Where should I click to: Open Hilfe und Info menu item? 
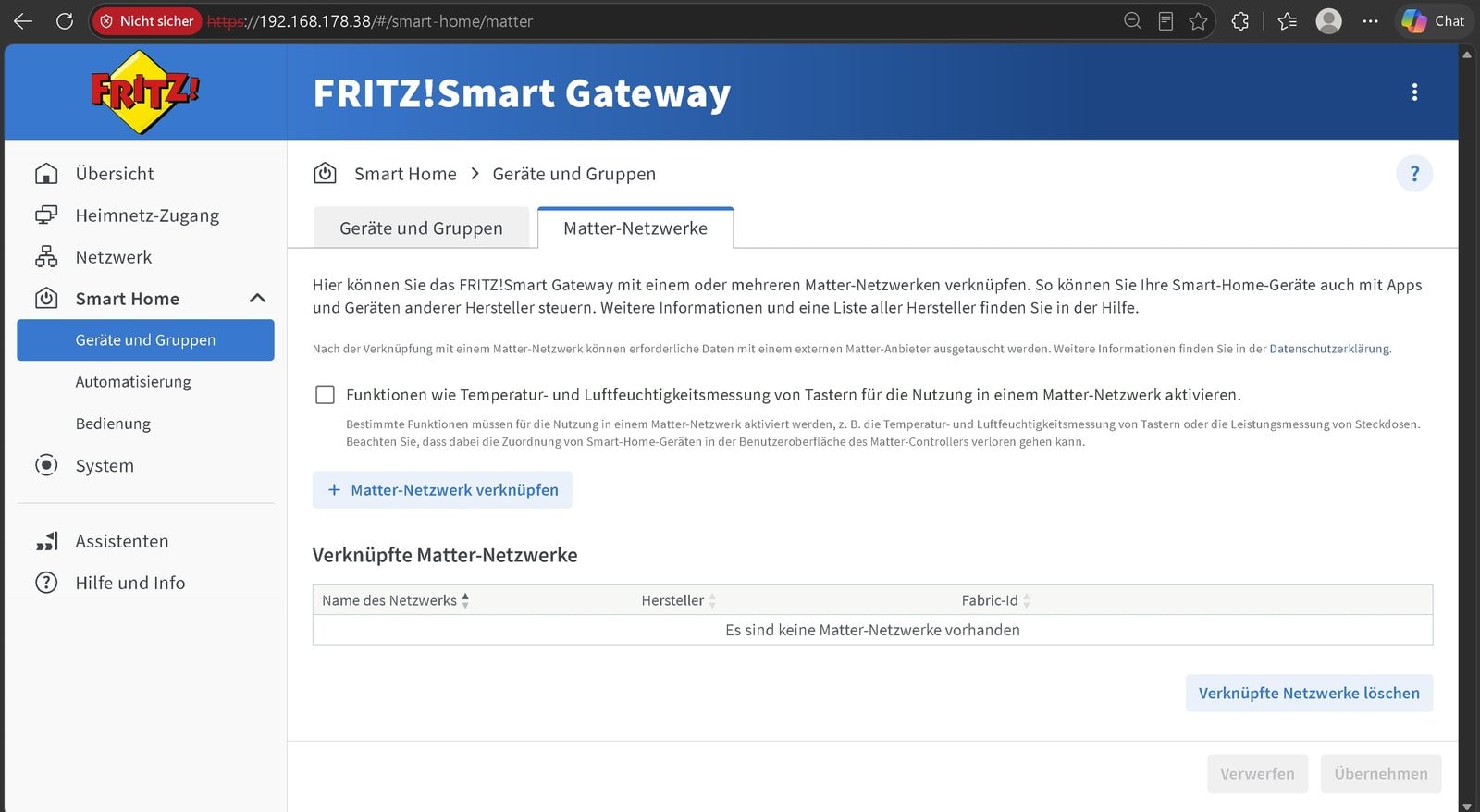point(130,583)
